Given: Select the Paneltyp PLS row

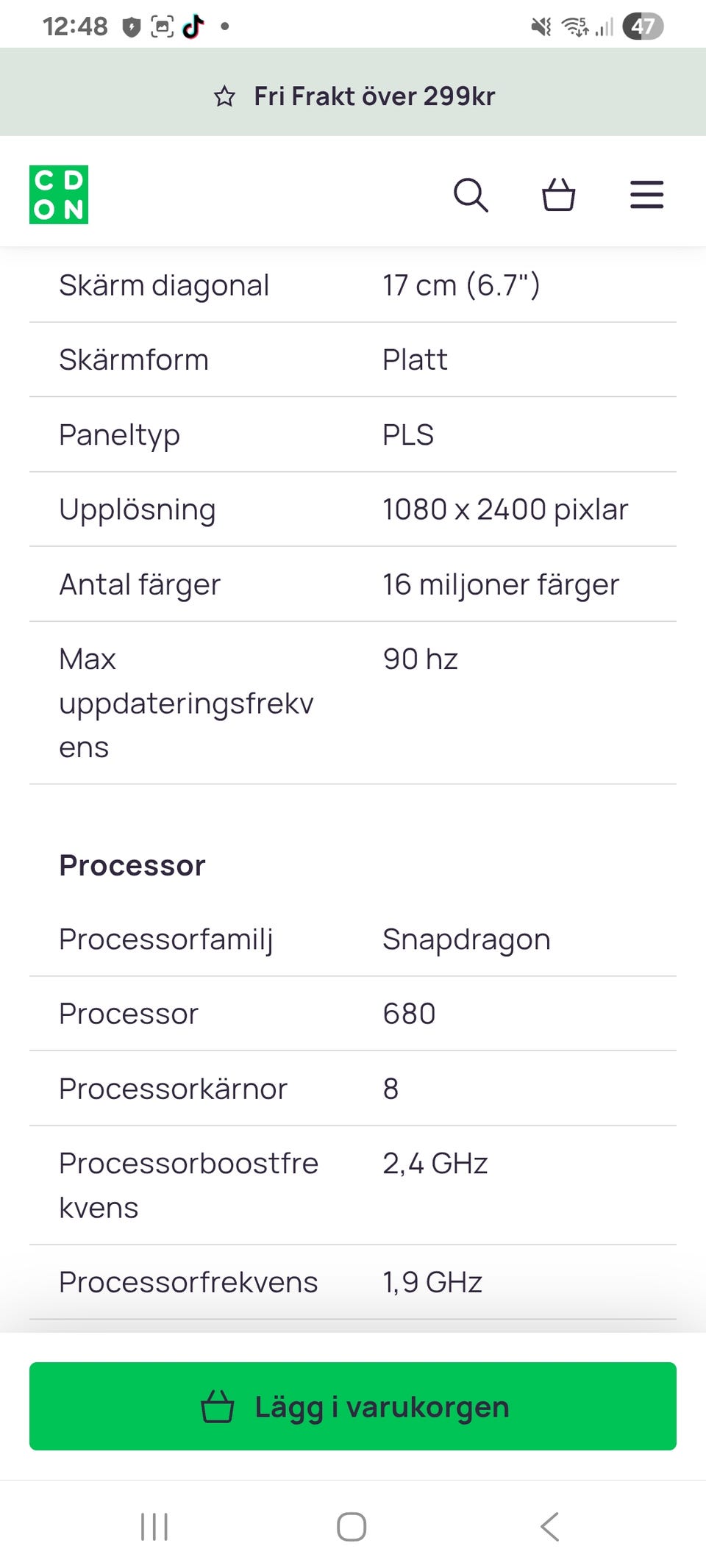Looking at the screenshot, I should click(x=353, y=434).
